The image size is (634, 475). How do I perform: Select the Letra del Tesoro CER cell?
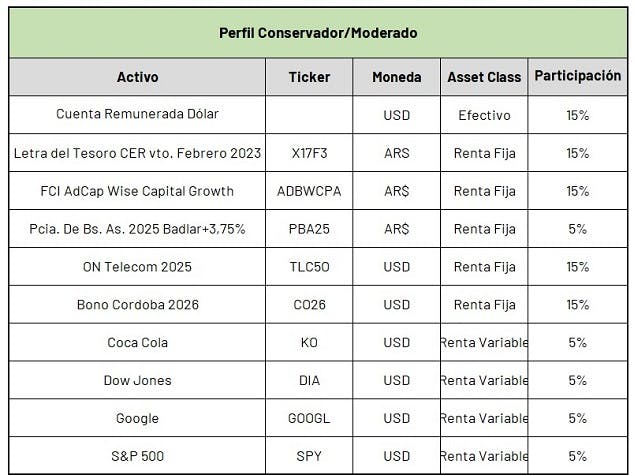(x=137, y=153)
